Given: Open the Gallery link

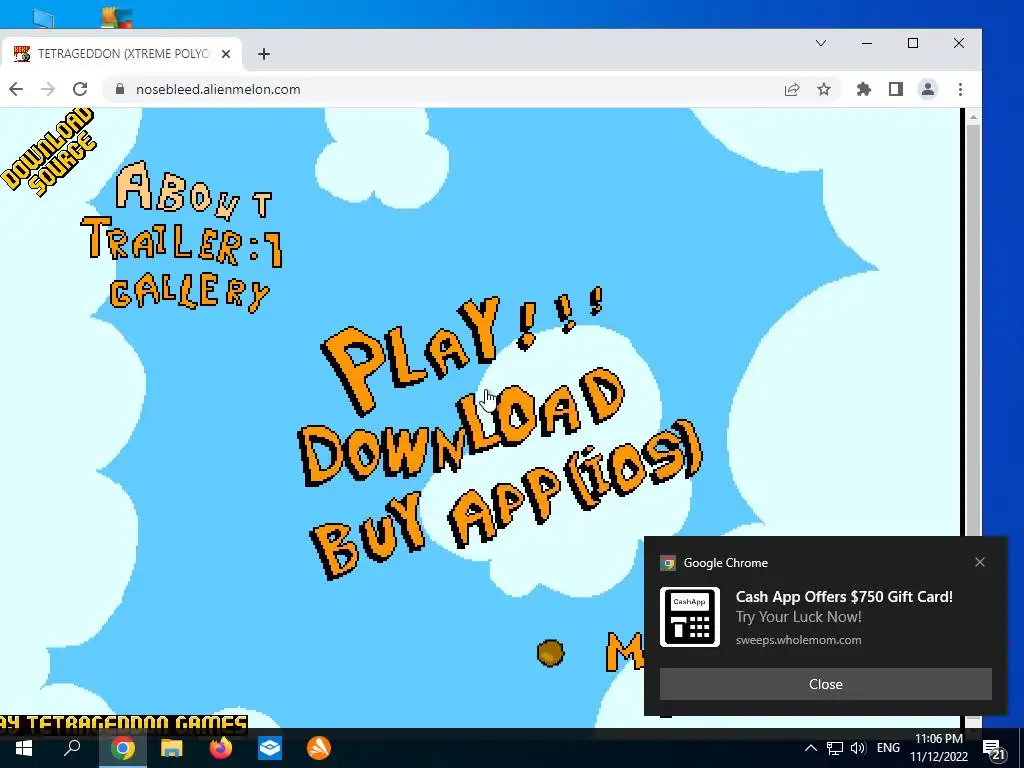Looking at the screenshot, I should click(x=189, y=292).
